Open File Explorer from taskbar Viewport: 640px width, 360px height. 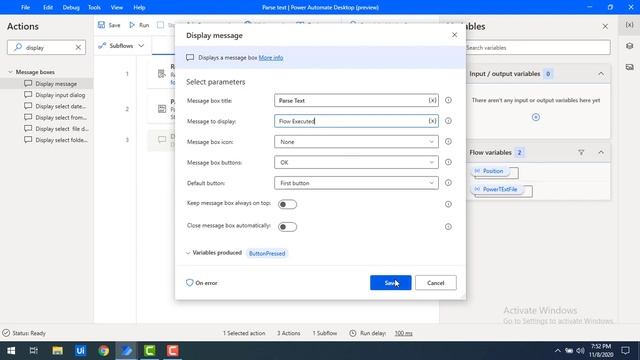tap(57, 351)
